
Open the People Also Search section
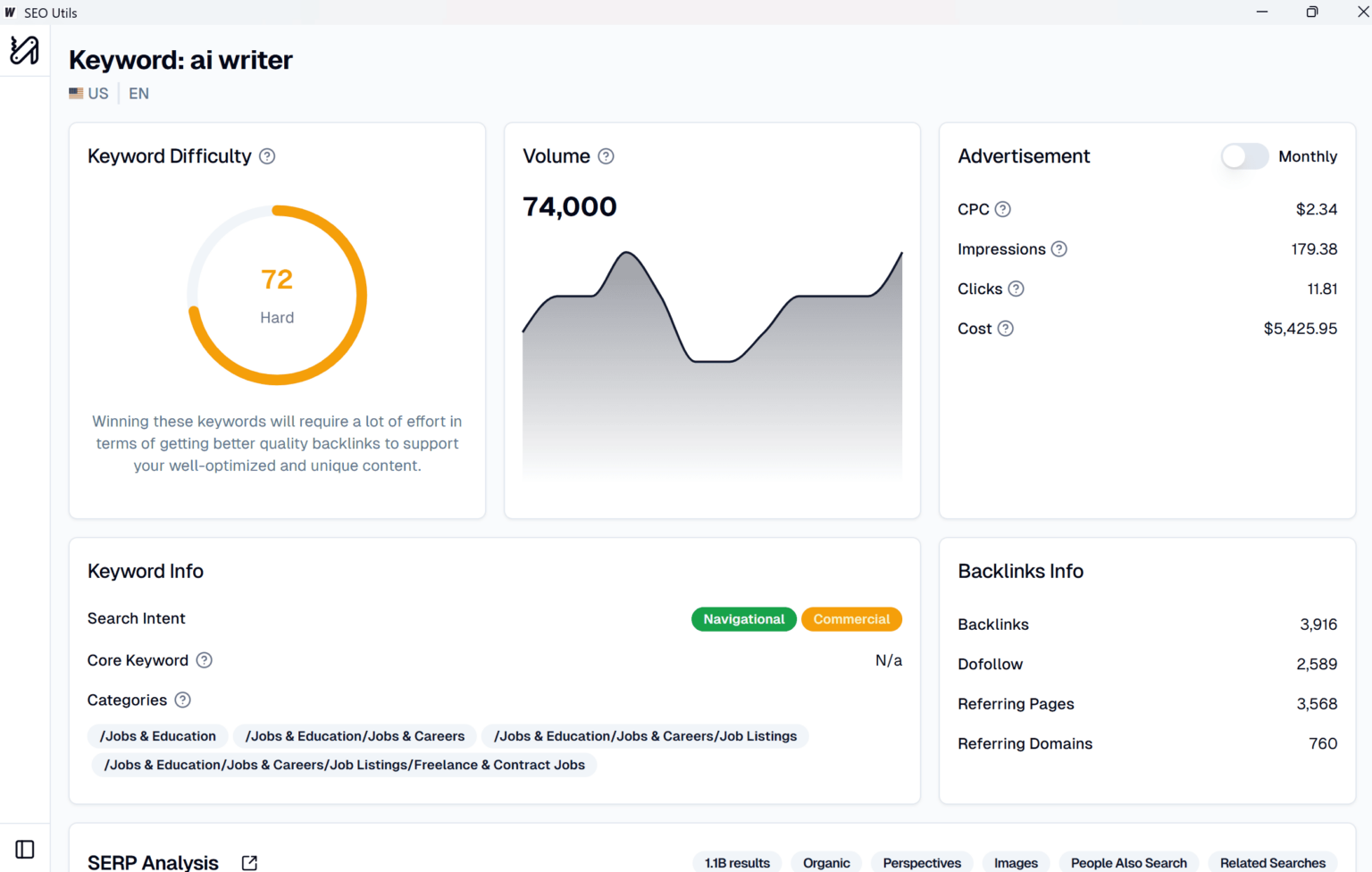[1128, 862]
